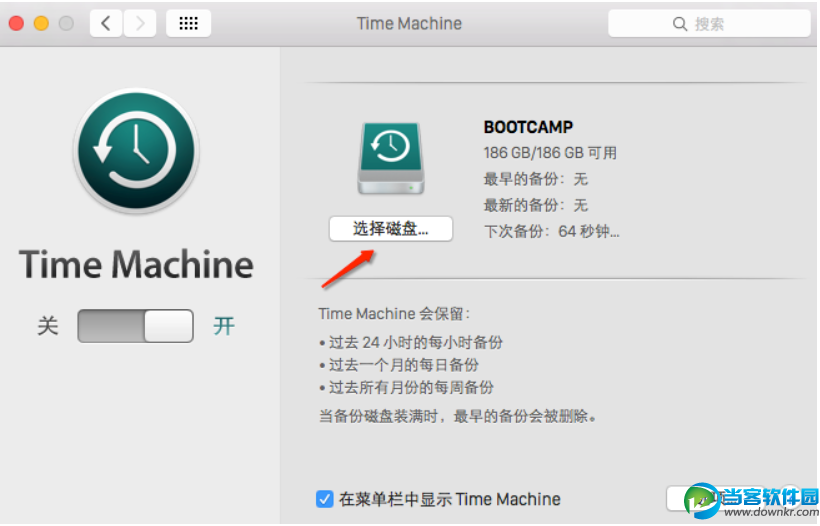The image size is (820, 526).
Task: Click the 过去 24 小时的每小时备份 bullet
Action: (x=411, y=342)
